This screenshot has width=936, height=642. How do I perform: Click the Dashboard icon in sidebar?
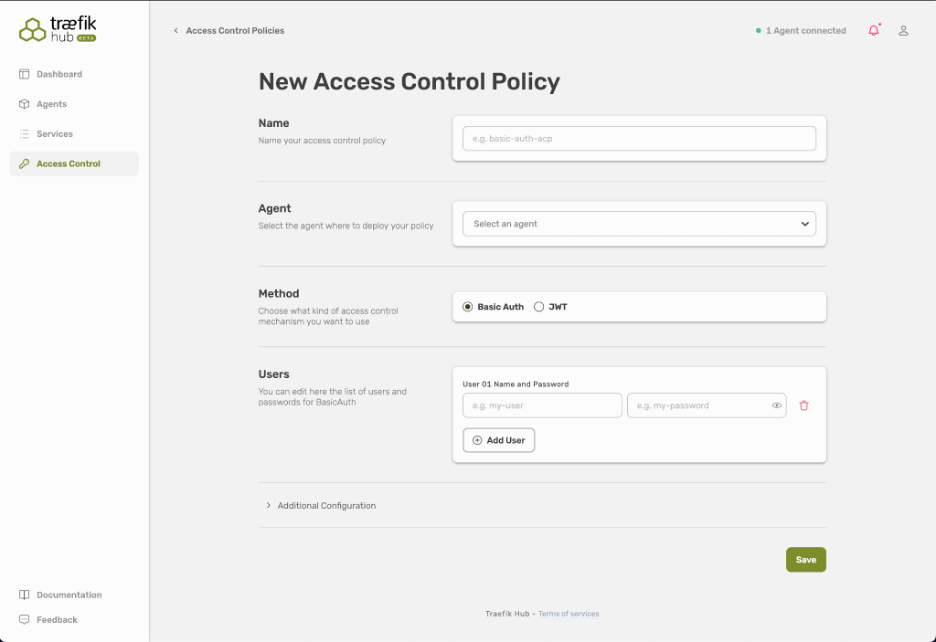25,74
